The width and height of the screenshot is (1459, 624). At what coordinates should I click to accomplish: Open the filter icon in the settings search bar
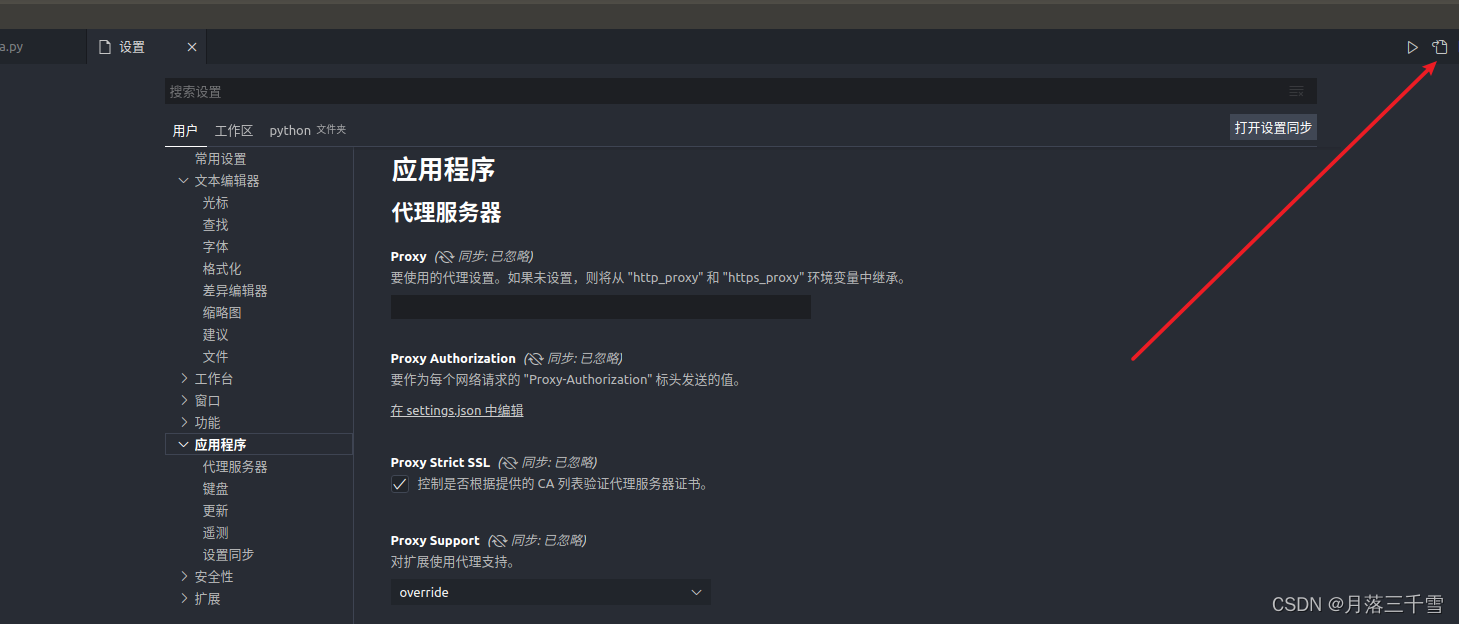tap(1296, 91)
